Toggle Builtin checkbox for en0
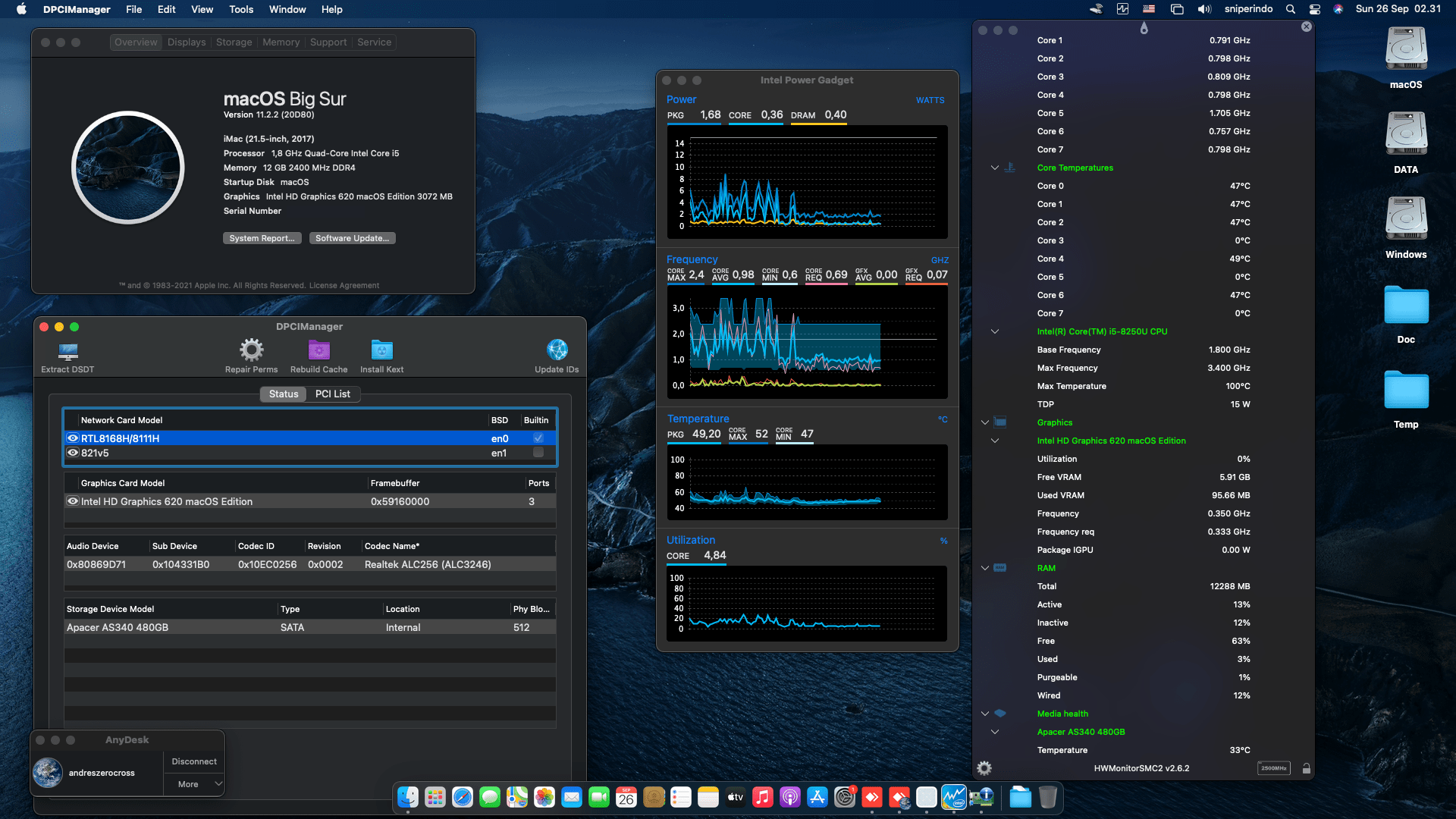 click(538, 438)
